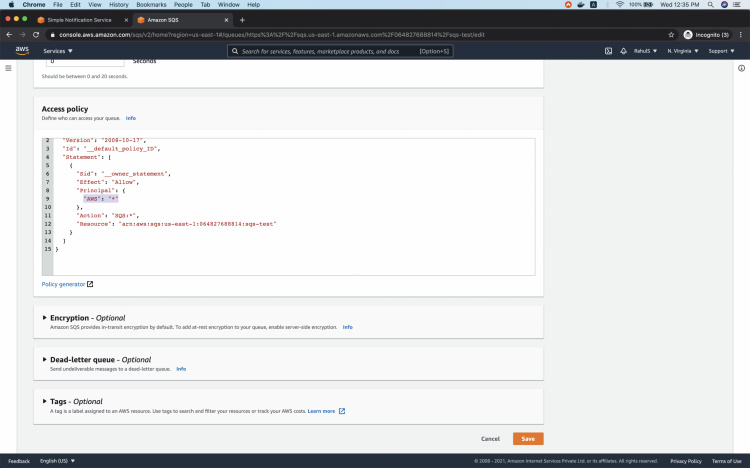Open the notifications bell
This screenshot has width=750, height=468.
pyautogui.click(x=623, y=51)
